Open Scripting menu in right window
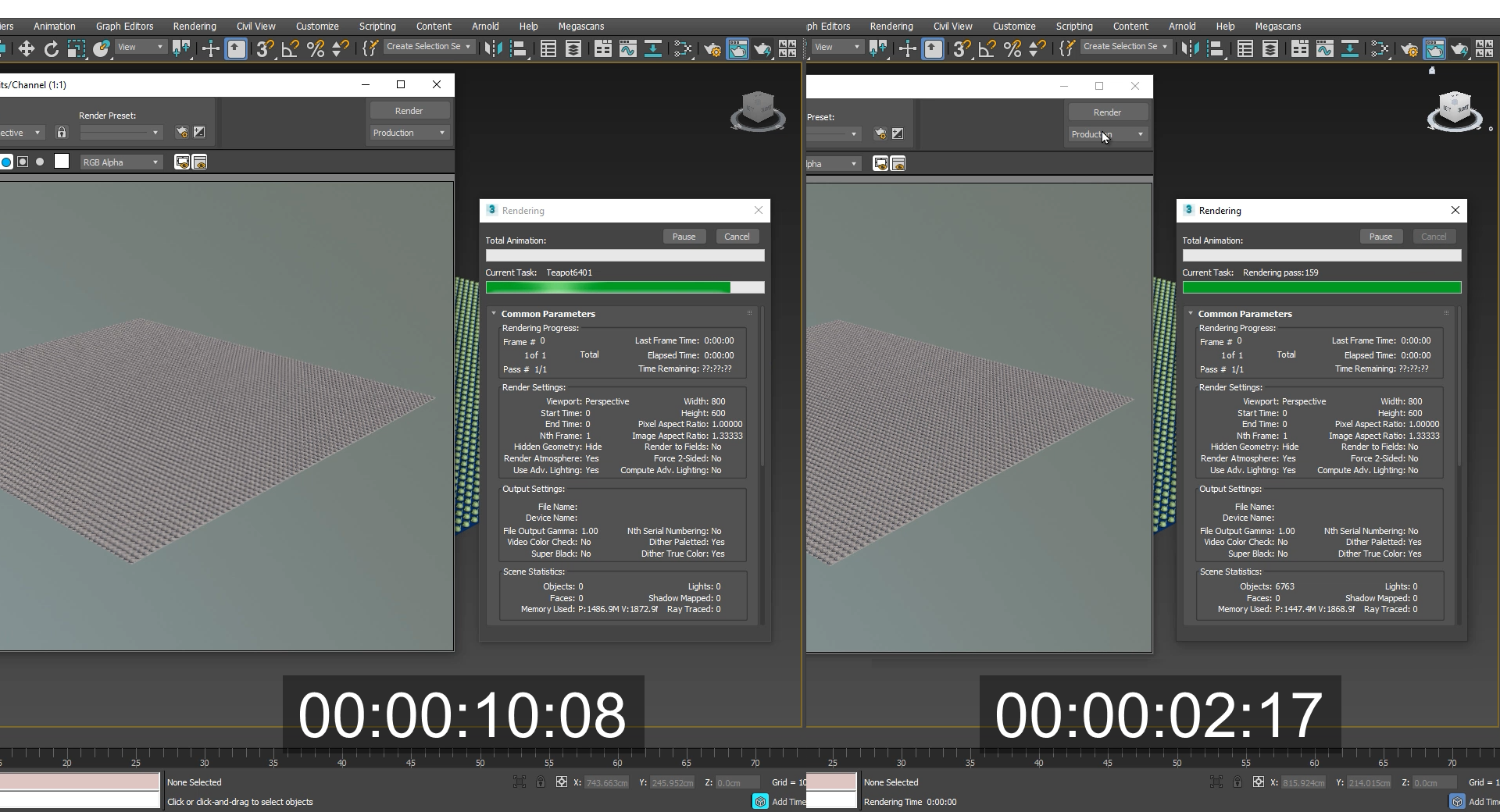Screen dimensions: 1500x812 1074,26
